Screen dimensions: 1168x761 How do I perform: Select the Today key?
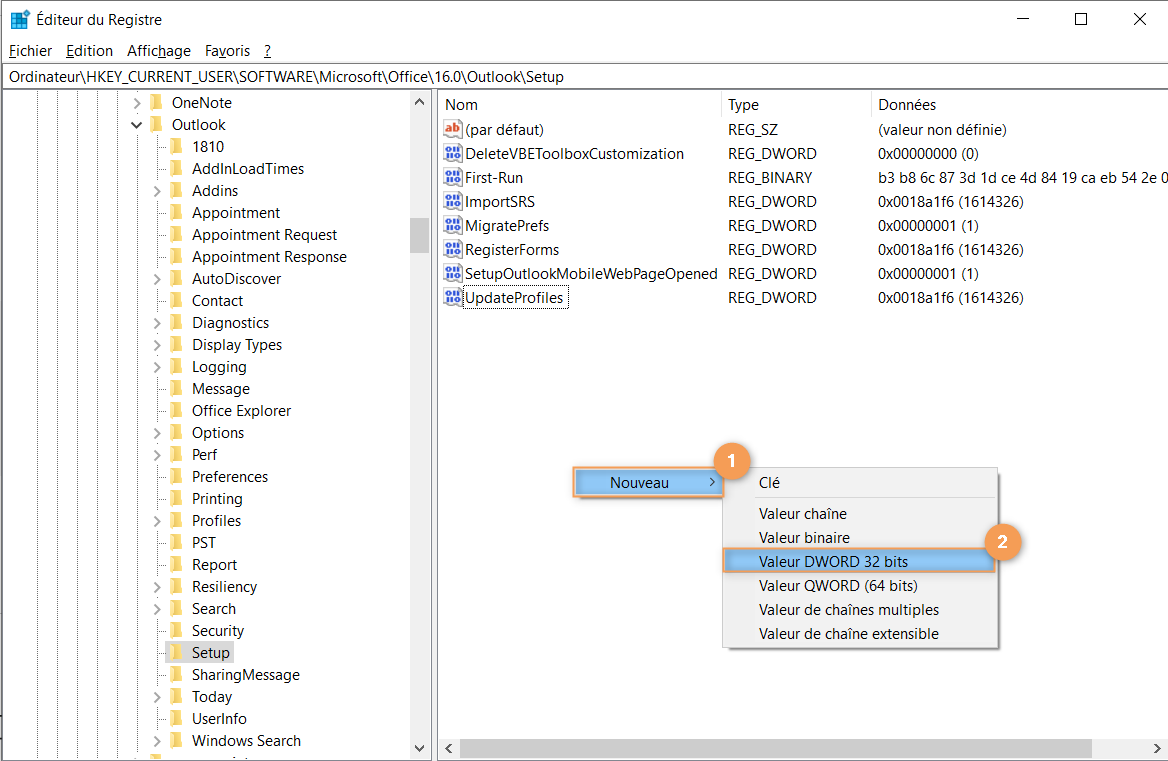[x=212, y=696]
